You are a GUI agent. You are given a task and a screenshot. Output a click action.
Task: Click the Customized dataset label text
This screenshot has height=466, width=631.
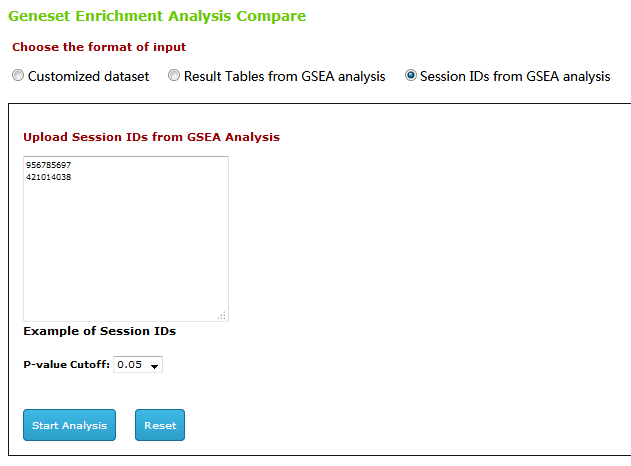(88, 76)
